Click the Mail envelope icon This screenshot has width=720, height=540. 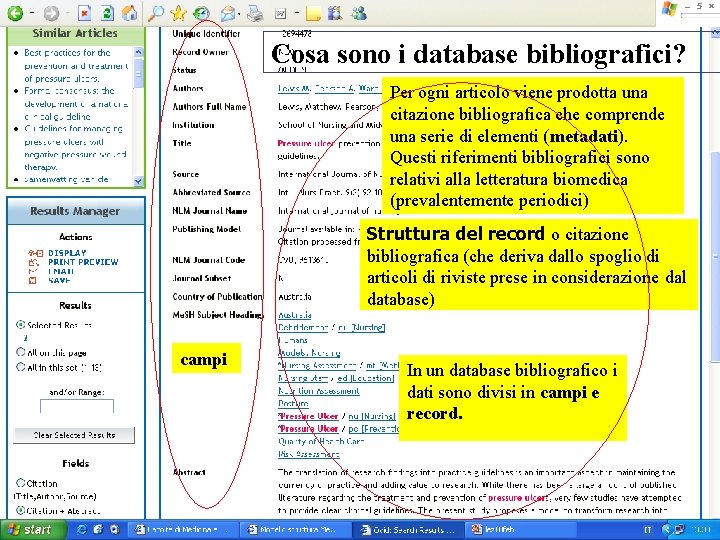[228, 14]
